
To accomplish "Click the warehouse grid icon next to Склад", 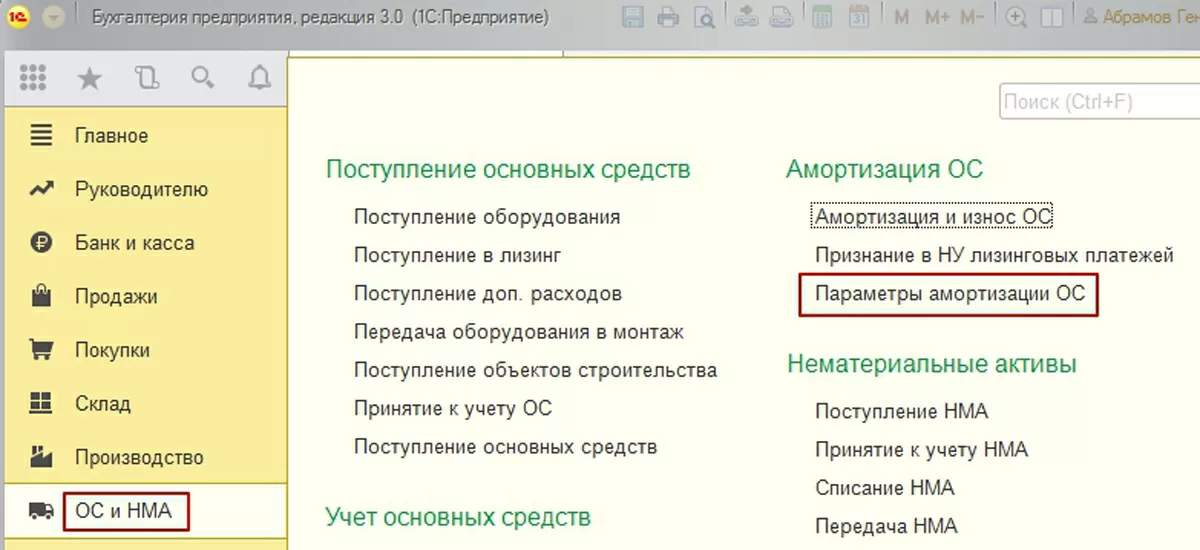I will tap(41, 404).
